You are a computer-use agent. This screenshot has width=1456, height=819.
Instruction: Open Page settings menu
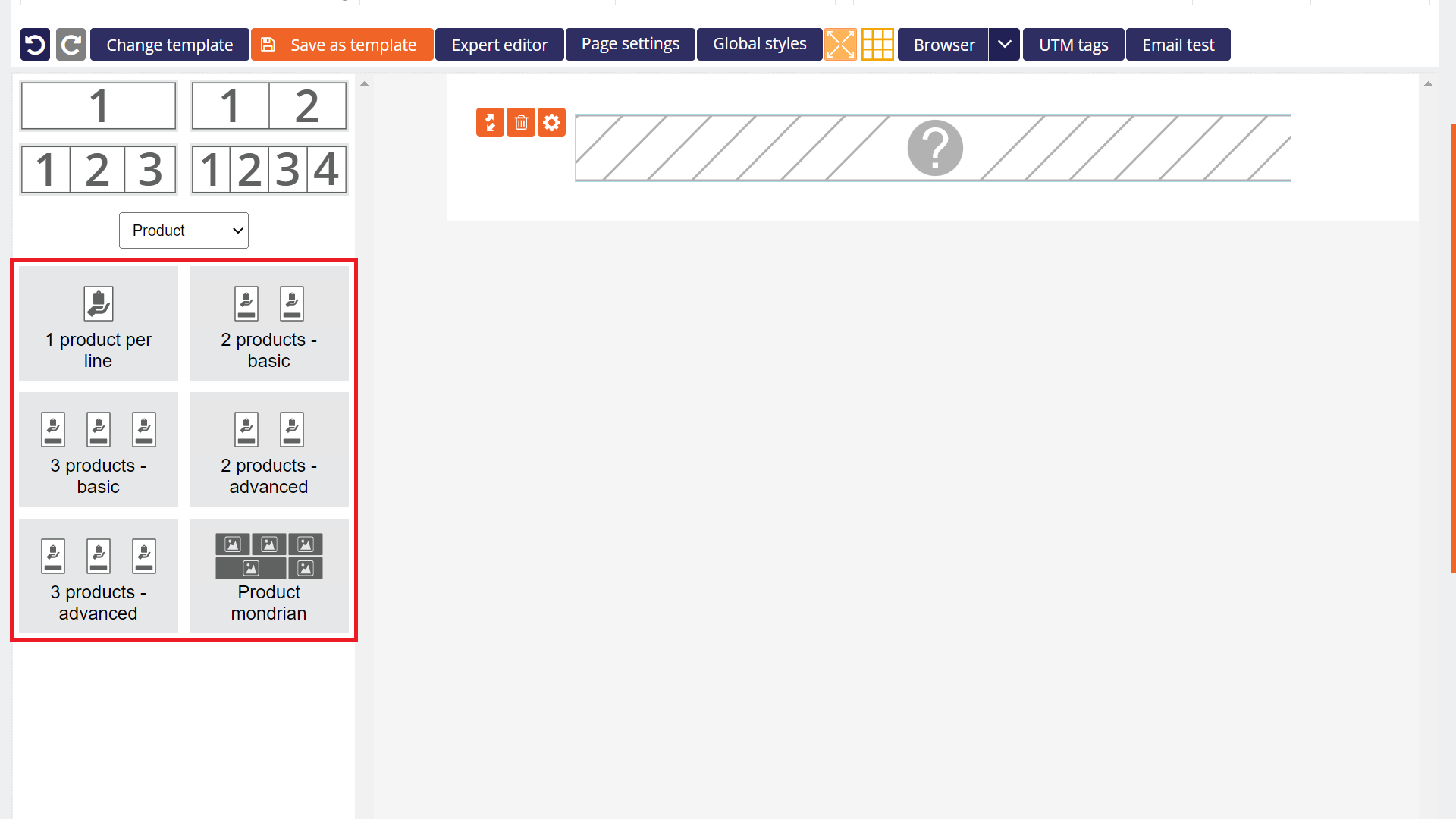(630, 45)
